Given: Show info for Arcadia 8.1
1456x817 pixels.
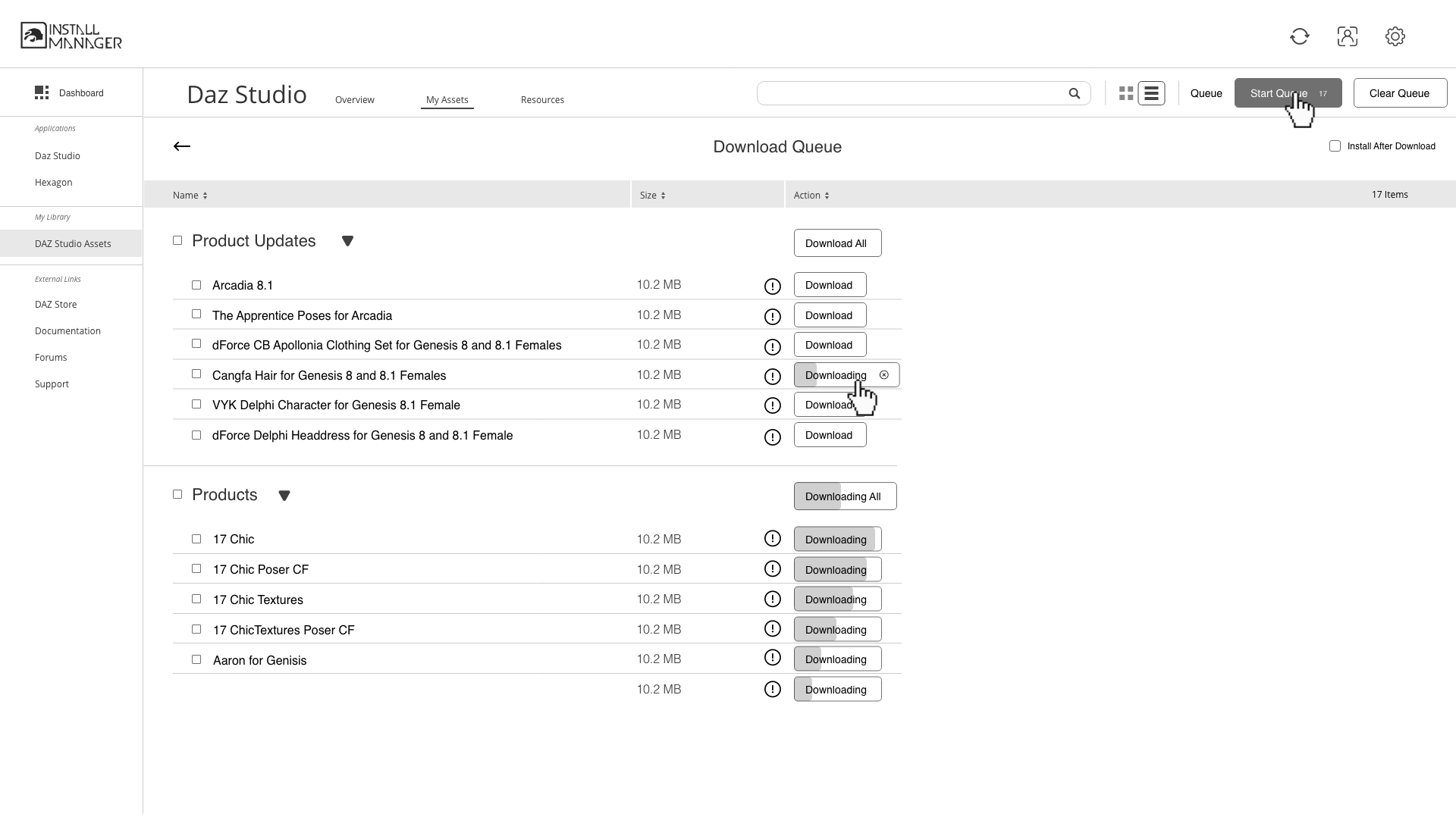Looking at the screenshot, I should pos(772,286).
